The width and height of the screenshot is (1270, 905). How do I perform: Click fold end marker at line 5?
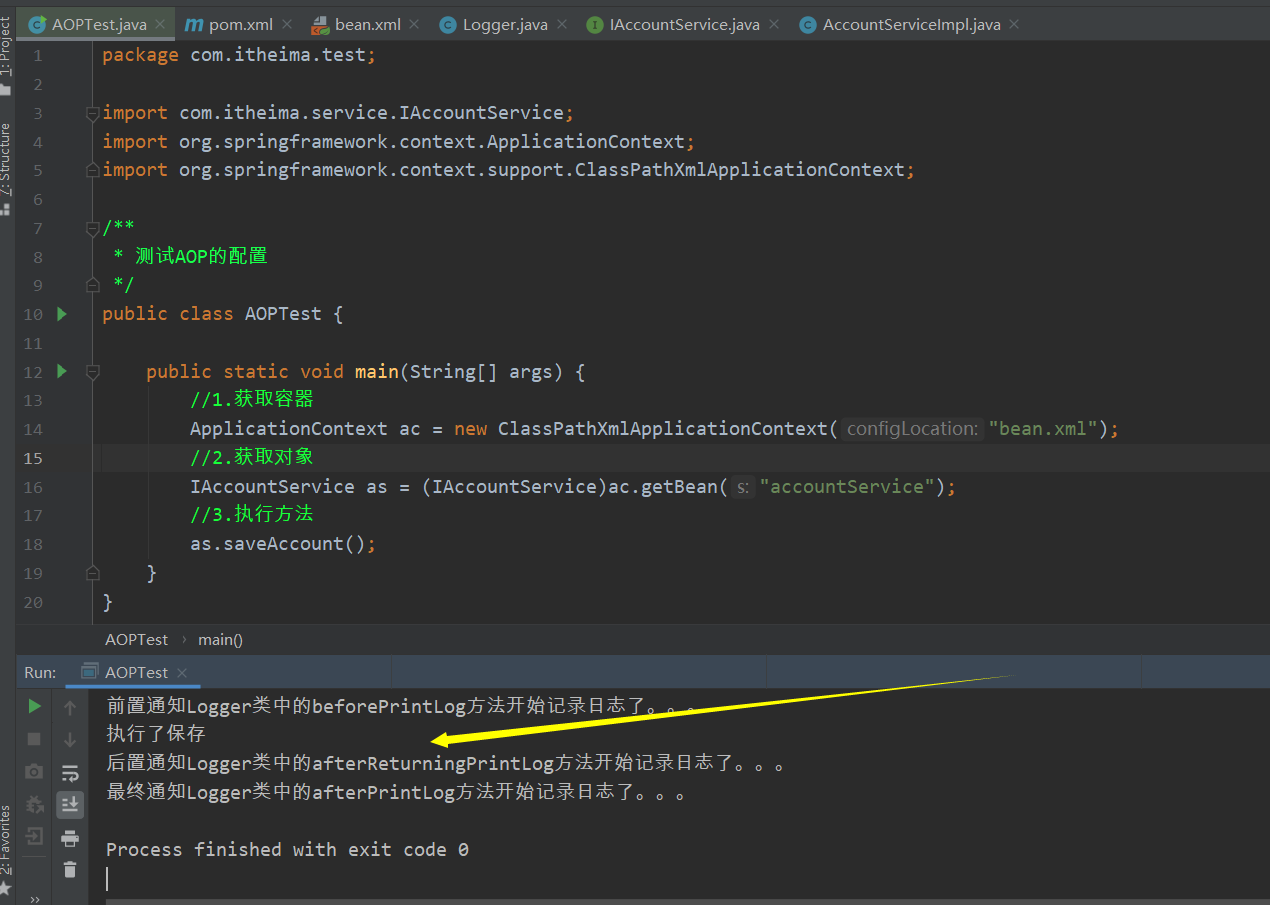[x=93, y=170]
